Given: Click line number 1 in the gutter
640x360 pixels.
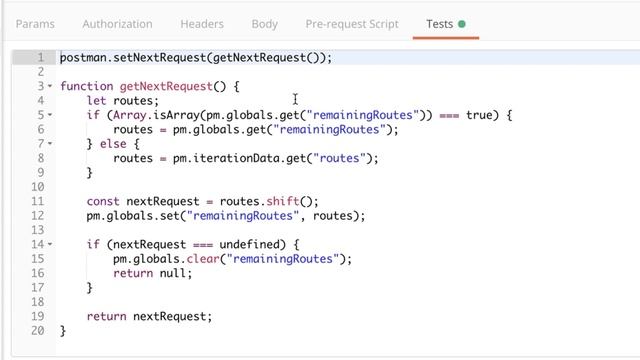Looking at the screenshot, I should pyautogui.click(x=40, y=57).
